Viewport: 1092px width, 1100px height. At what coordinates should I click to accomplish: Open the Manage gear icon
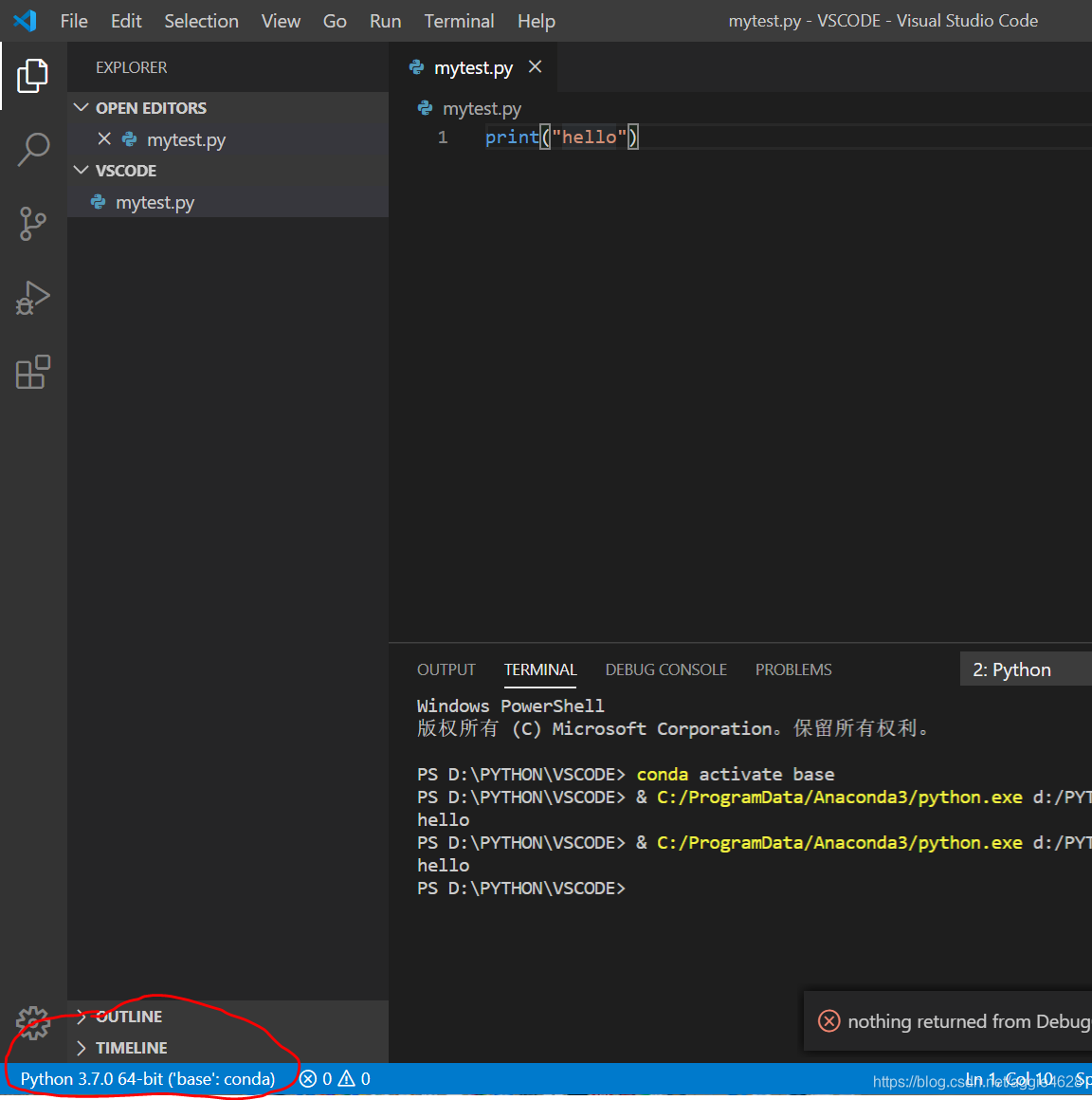[x=32, y=1023]
